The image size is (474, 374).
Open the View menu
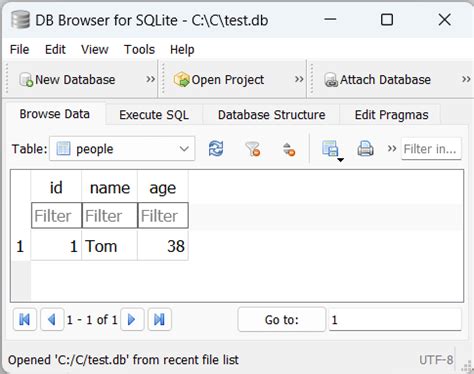pyautogui.click(x=95, y=50)
